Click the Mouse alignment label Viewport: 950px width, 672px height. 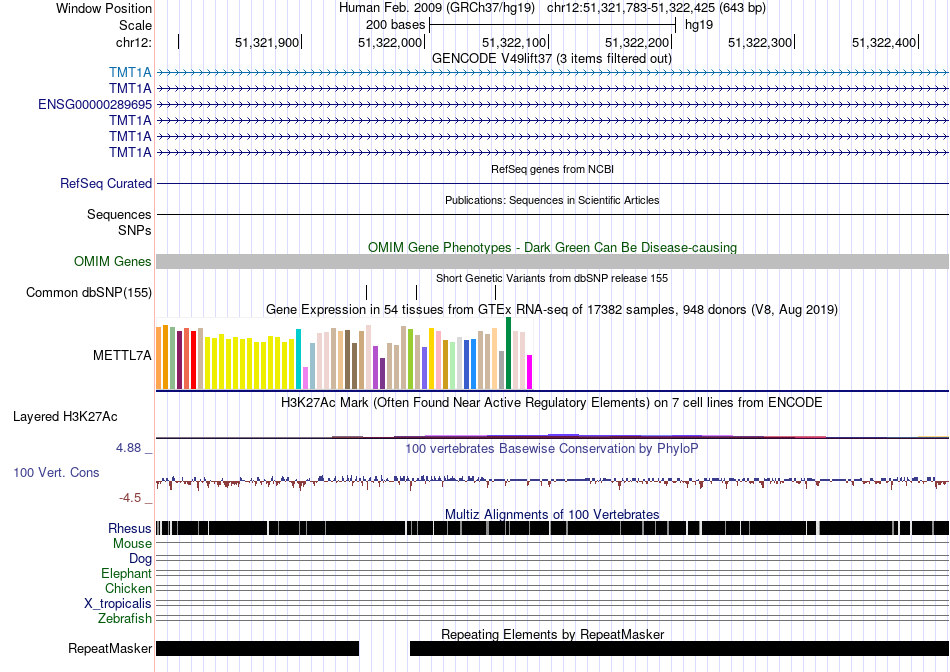point(132,544)
